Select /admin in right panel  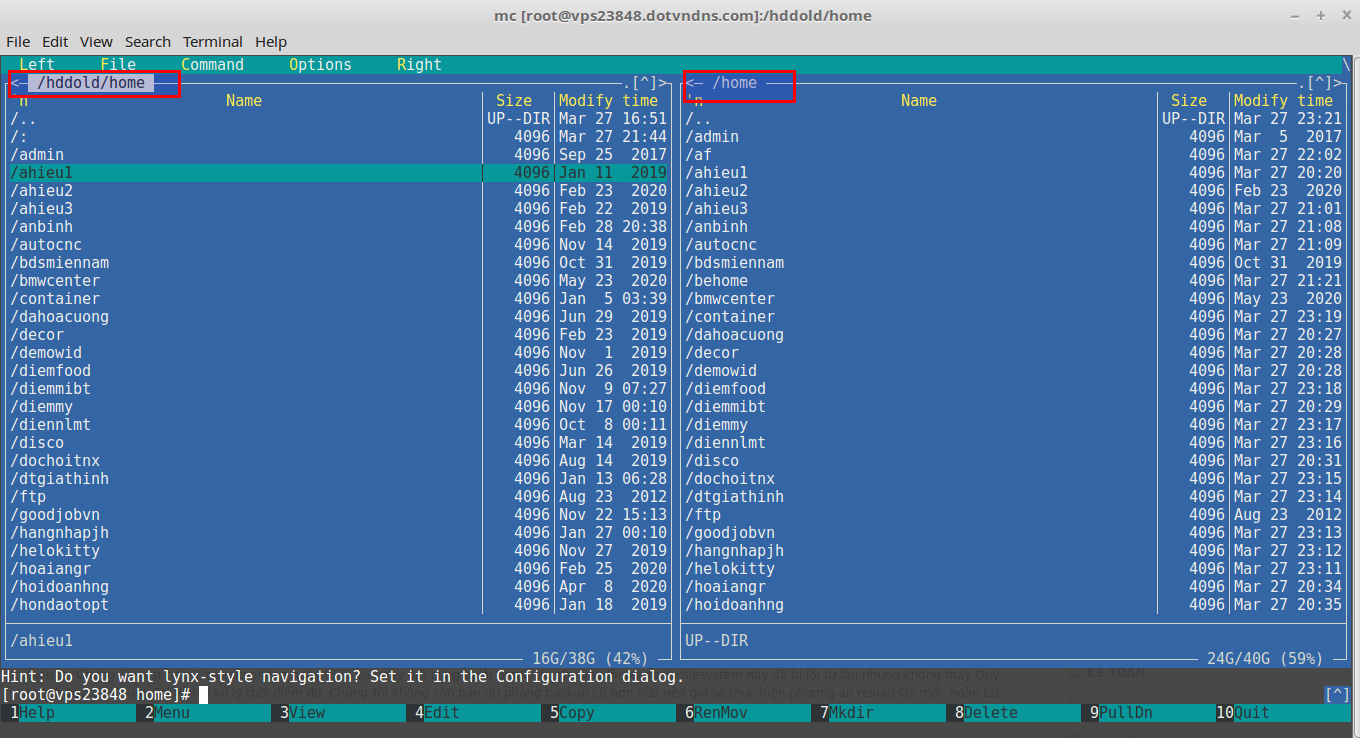tap(1014, 136)
